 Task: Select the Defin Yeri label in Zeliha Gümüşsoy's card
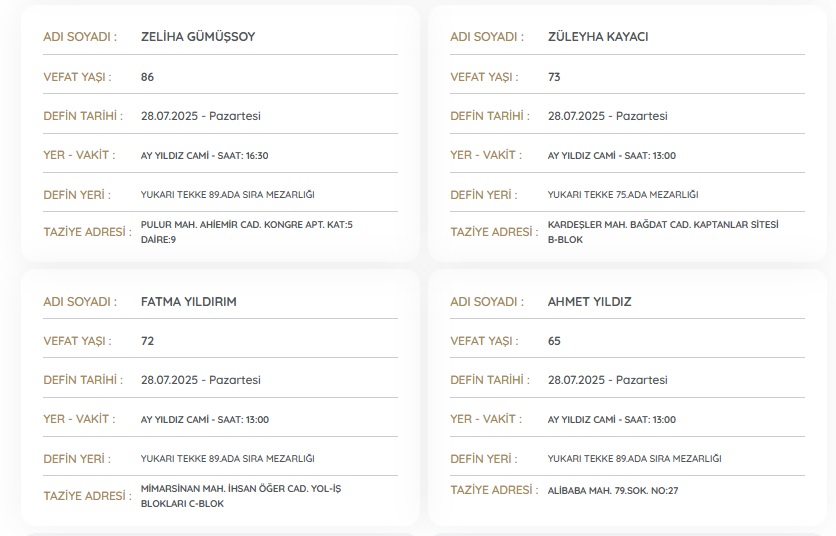77,194
